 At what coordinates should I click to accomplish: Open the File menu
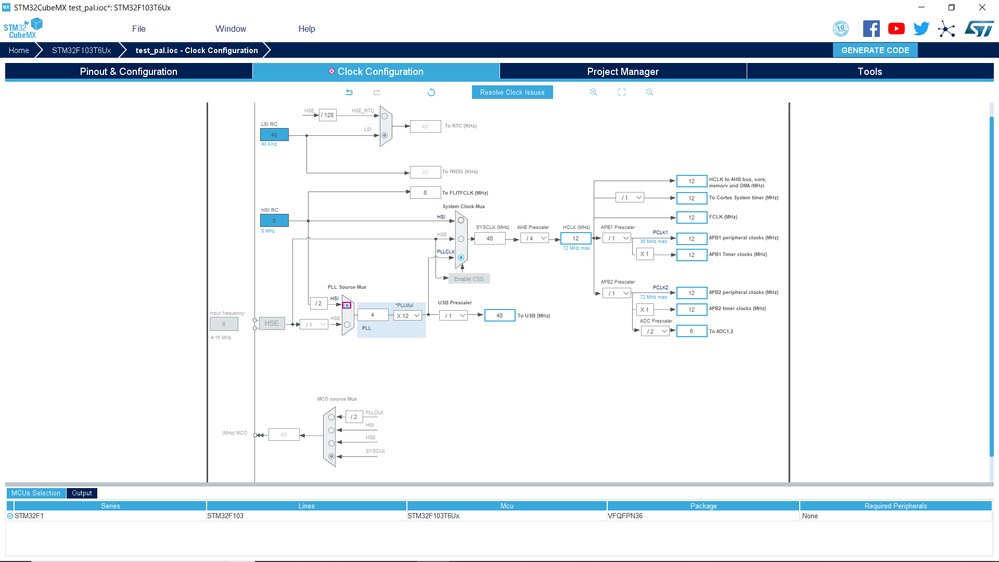139,29
